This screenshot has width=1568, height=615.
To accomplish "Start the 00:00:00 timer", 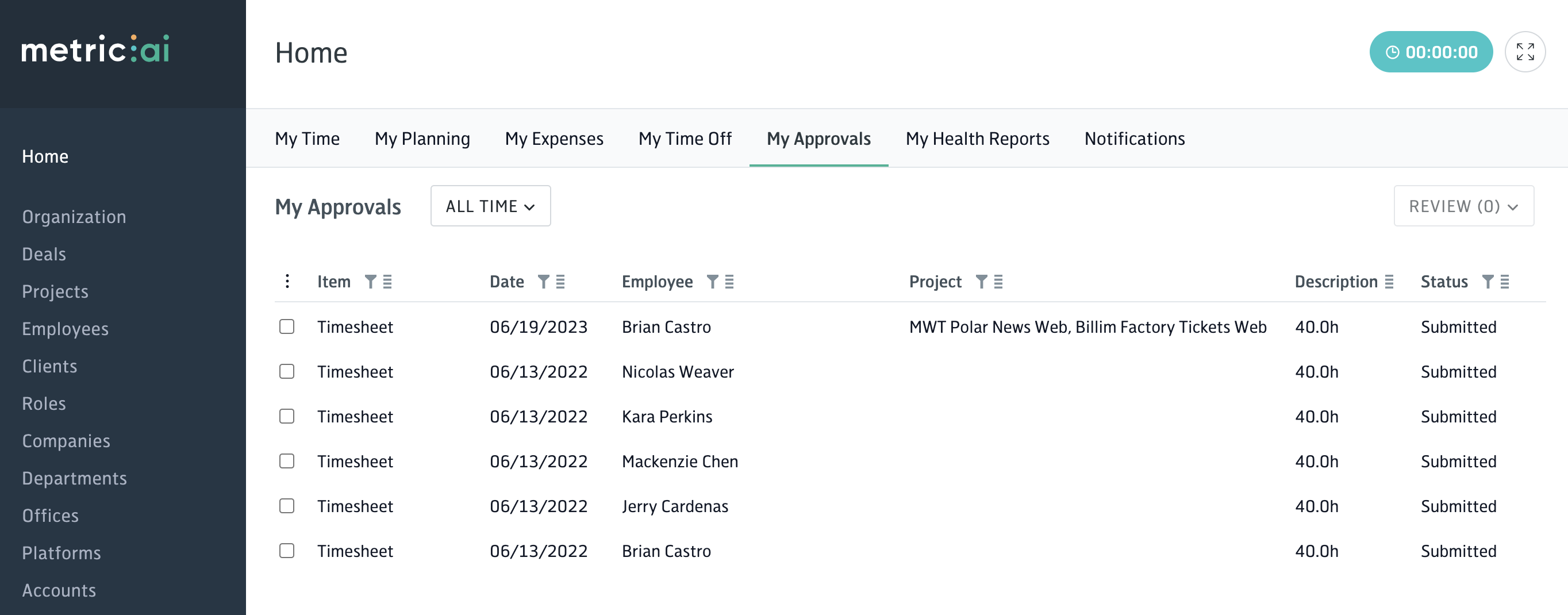I will [1431, 52].
